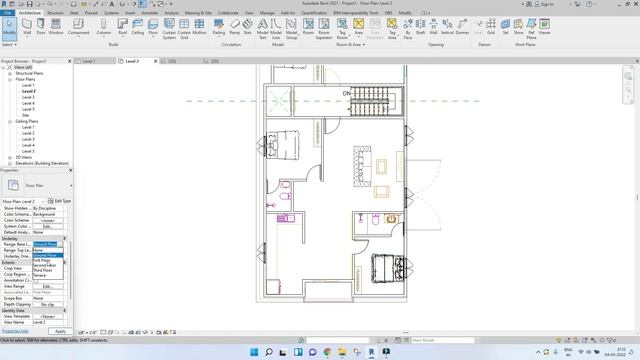Expand the Room & Area panel dropdown
The width and height of the screenshot is (640, 360).
(351, 44)
